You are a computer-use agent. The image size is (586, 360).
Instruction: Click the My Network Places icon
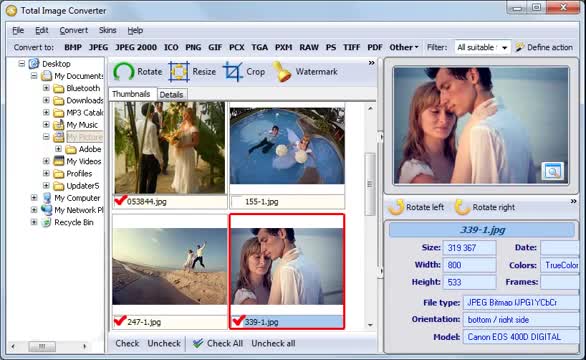click(x=47, y=210)
